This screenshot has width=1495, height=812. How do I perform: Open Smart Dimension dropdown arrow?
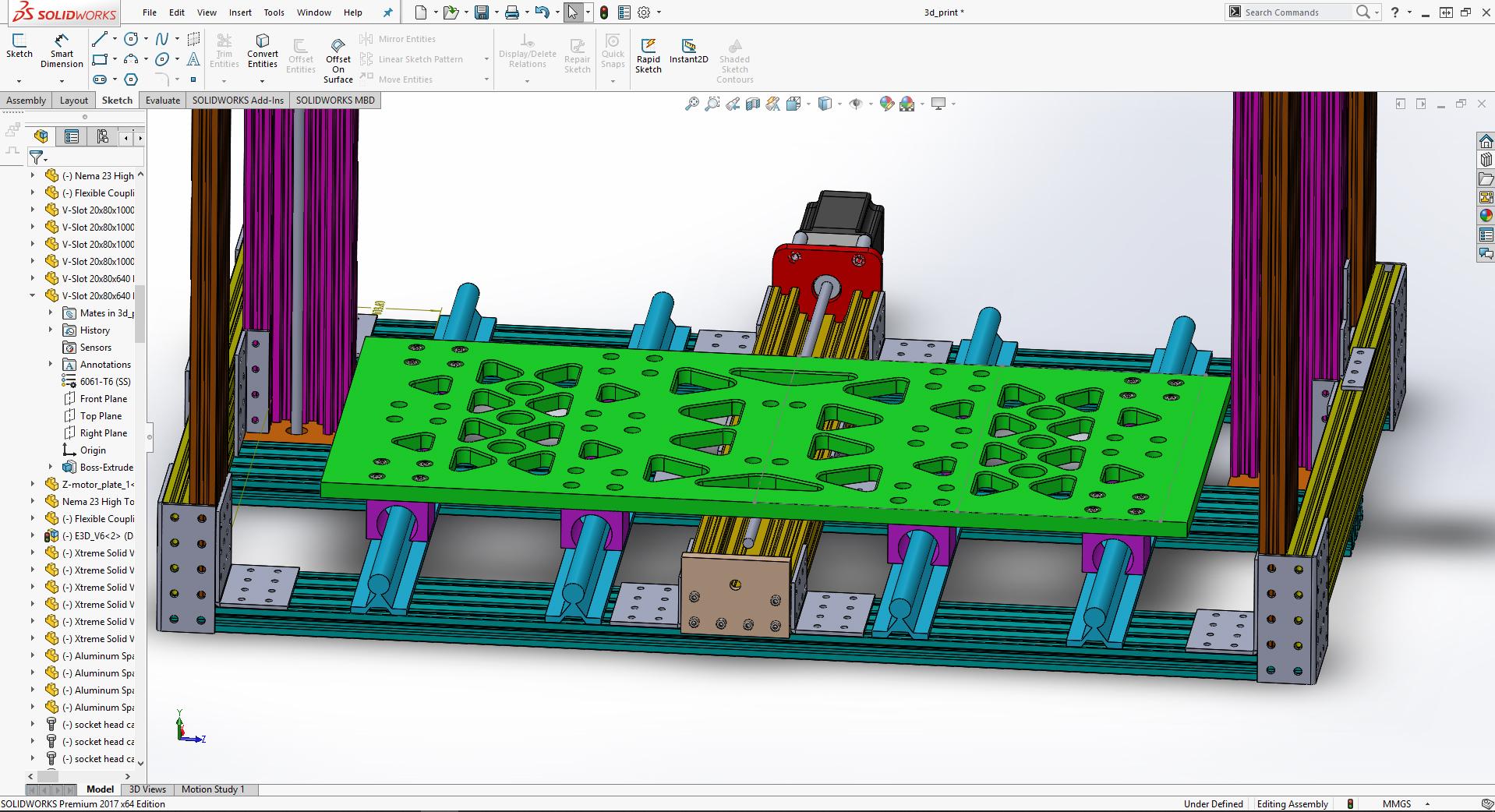coord(62,80)
